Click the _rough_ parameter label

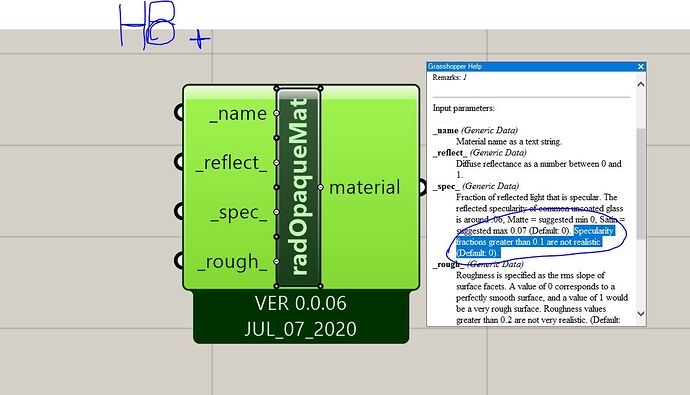tap(232, 261)
